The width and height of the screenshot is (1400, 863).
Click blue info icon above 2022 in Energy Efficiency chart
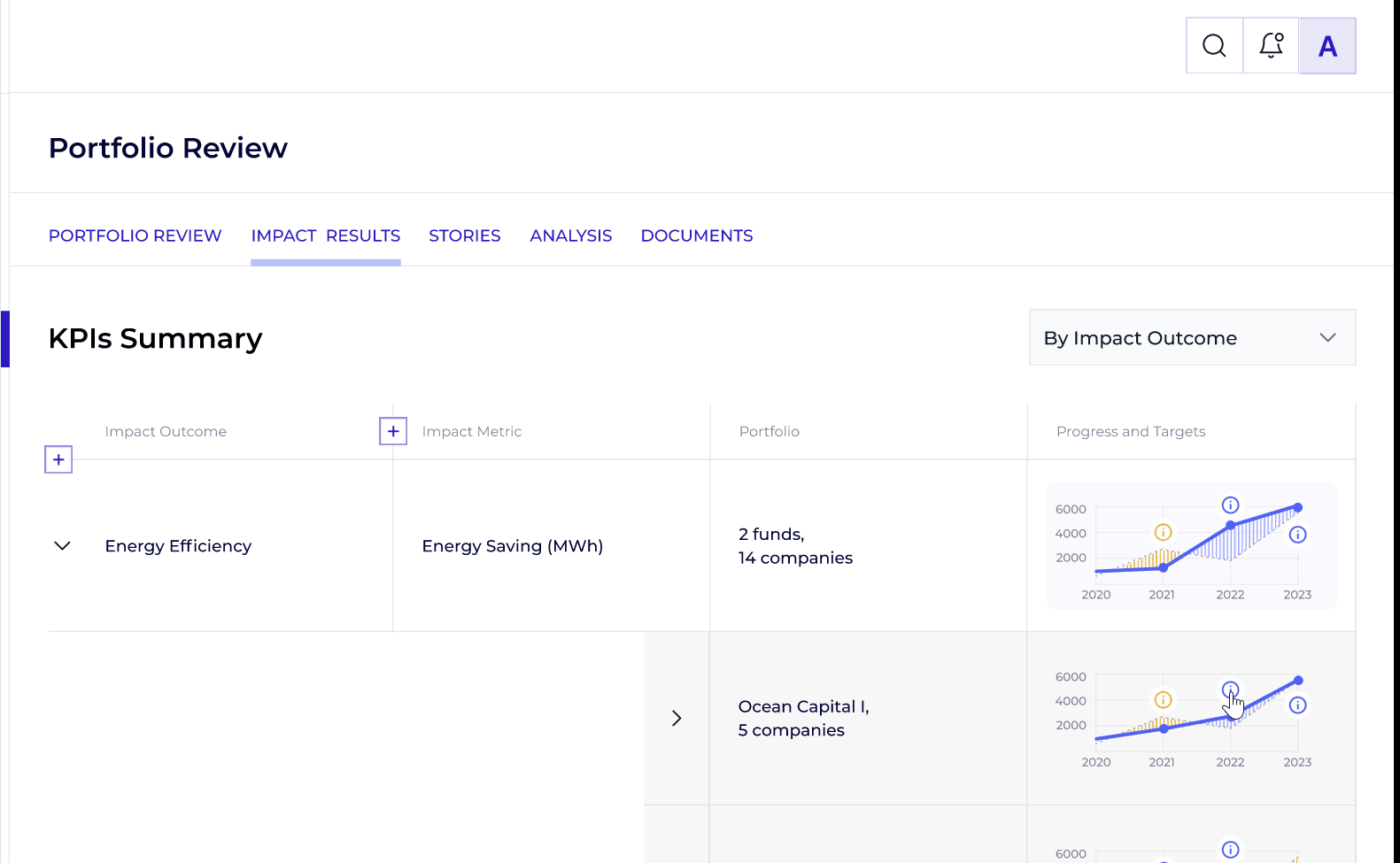1230,505
